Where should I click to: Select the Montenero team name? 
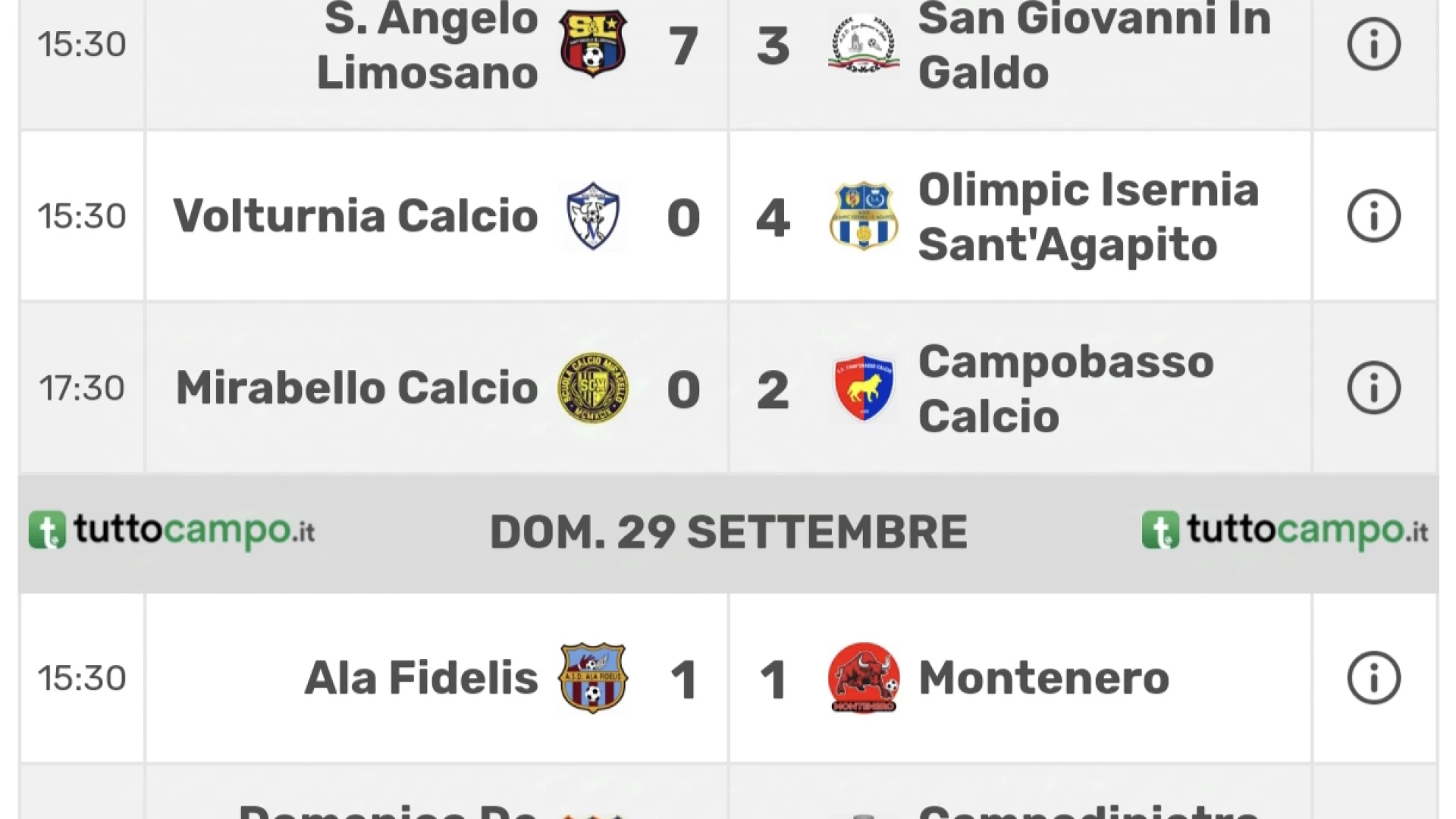1043,678
